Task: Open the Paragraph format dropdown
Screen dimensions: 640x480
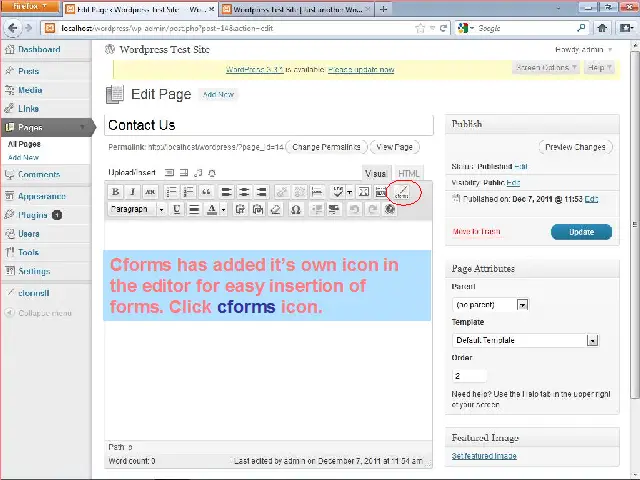Action: tap(137, 209)
